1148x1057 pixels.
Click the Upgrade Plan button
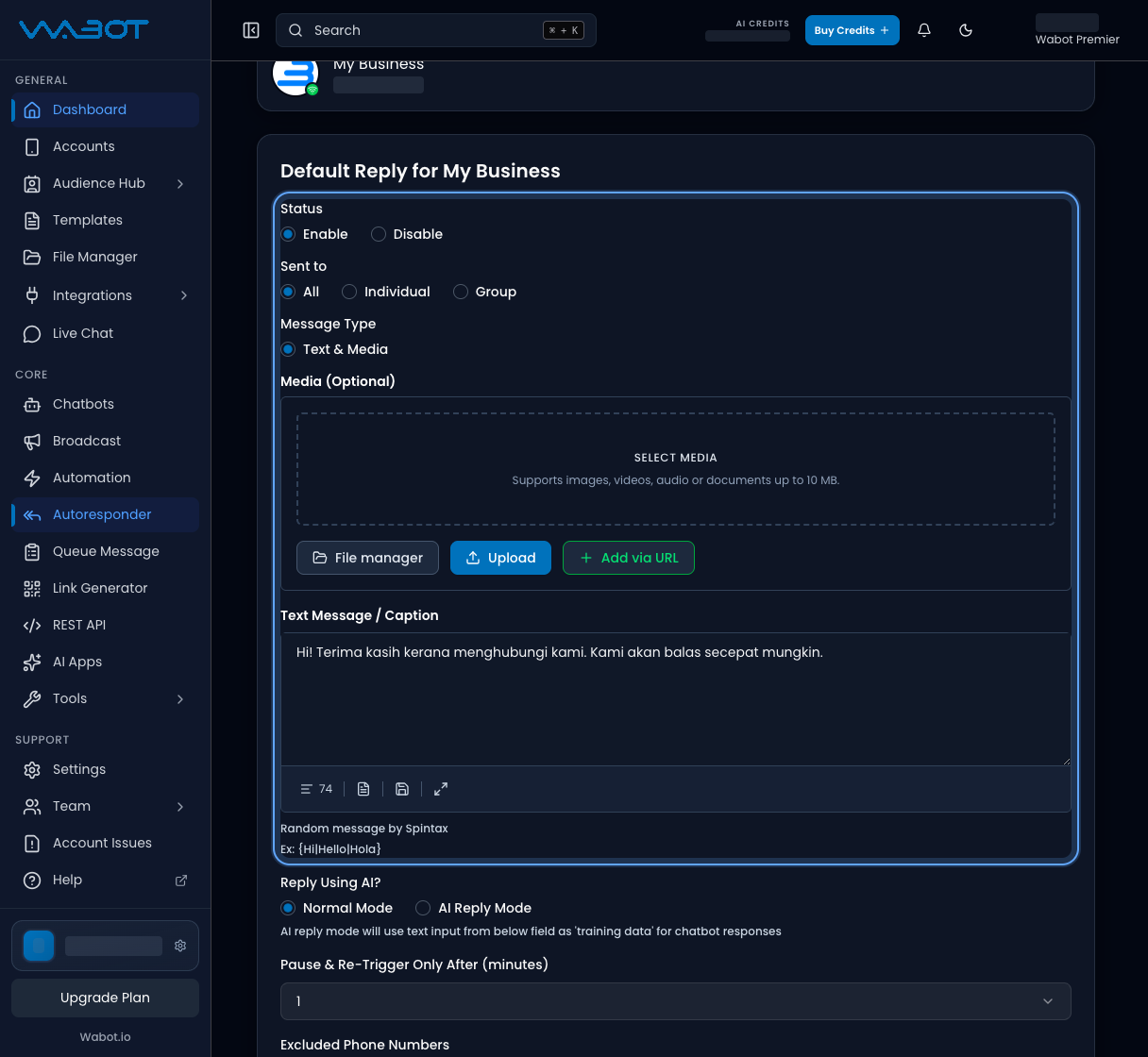pos(105,998)
